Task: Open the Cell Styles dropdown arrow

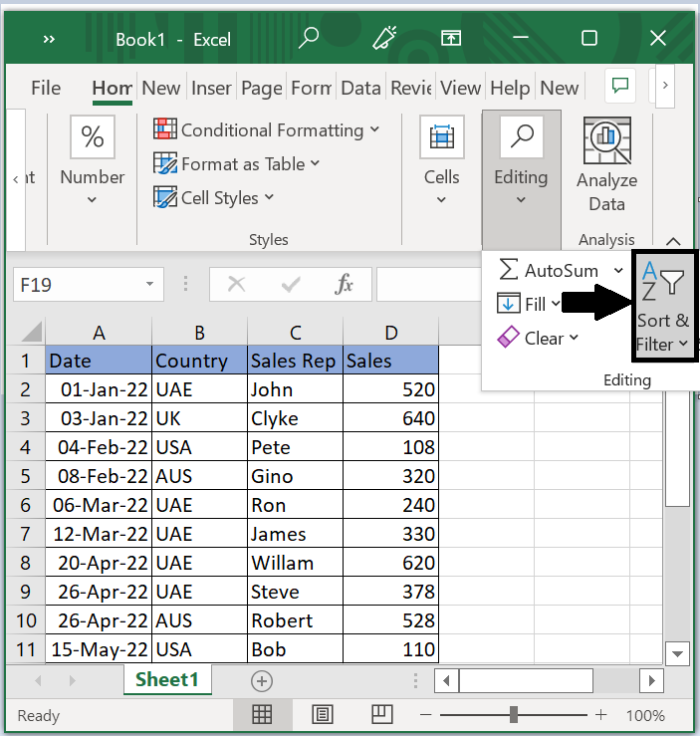Action: pos(269,197)
